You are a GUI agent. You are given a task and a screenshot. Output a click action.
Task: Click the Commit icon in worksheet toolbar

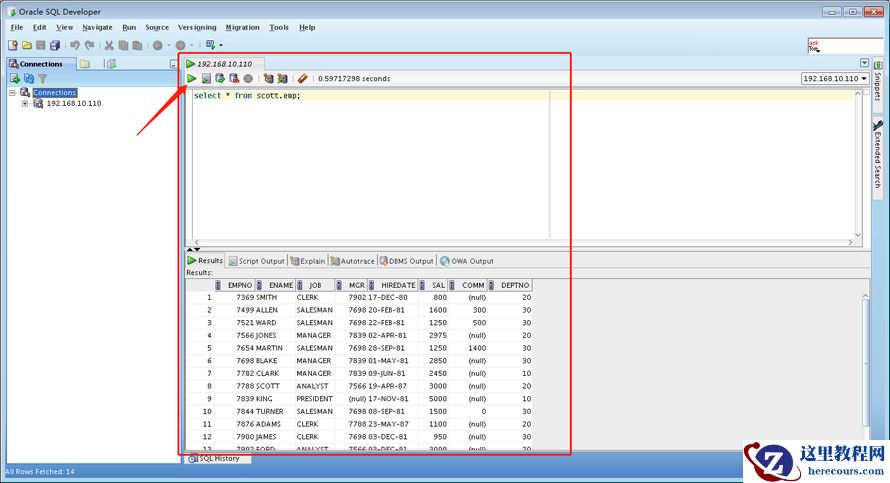(x=220, y=78)
